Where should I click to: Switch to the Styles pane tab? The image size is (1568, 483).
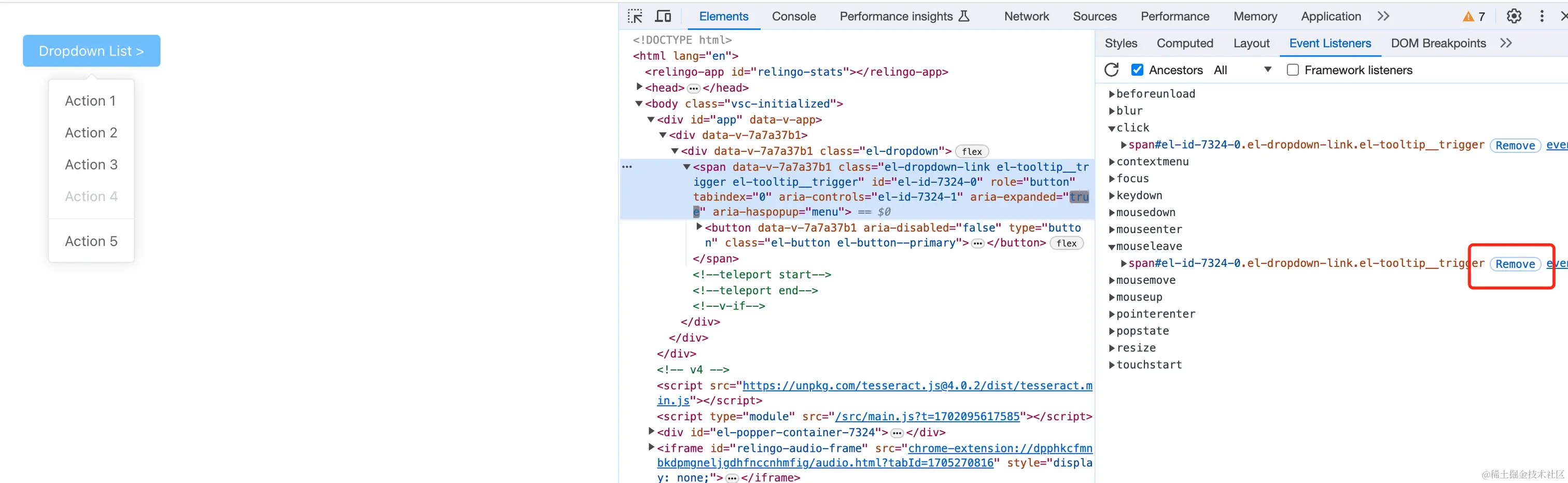(1121, 43)
